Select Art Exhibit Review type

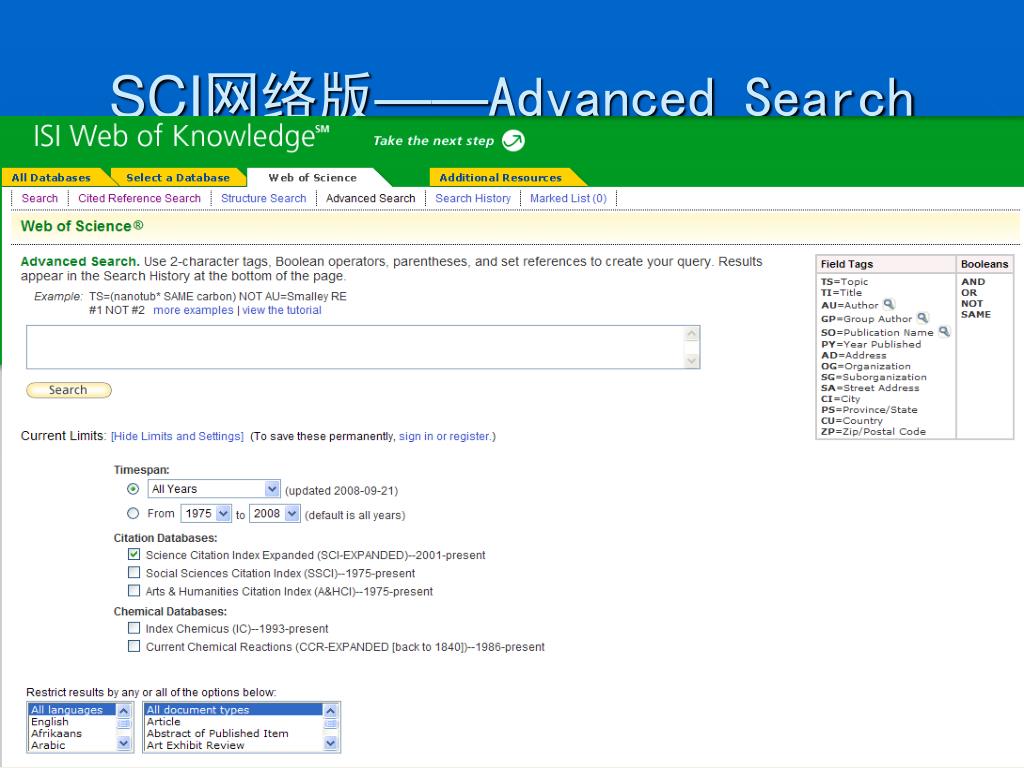point(234,745)
